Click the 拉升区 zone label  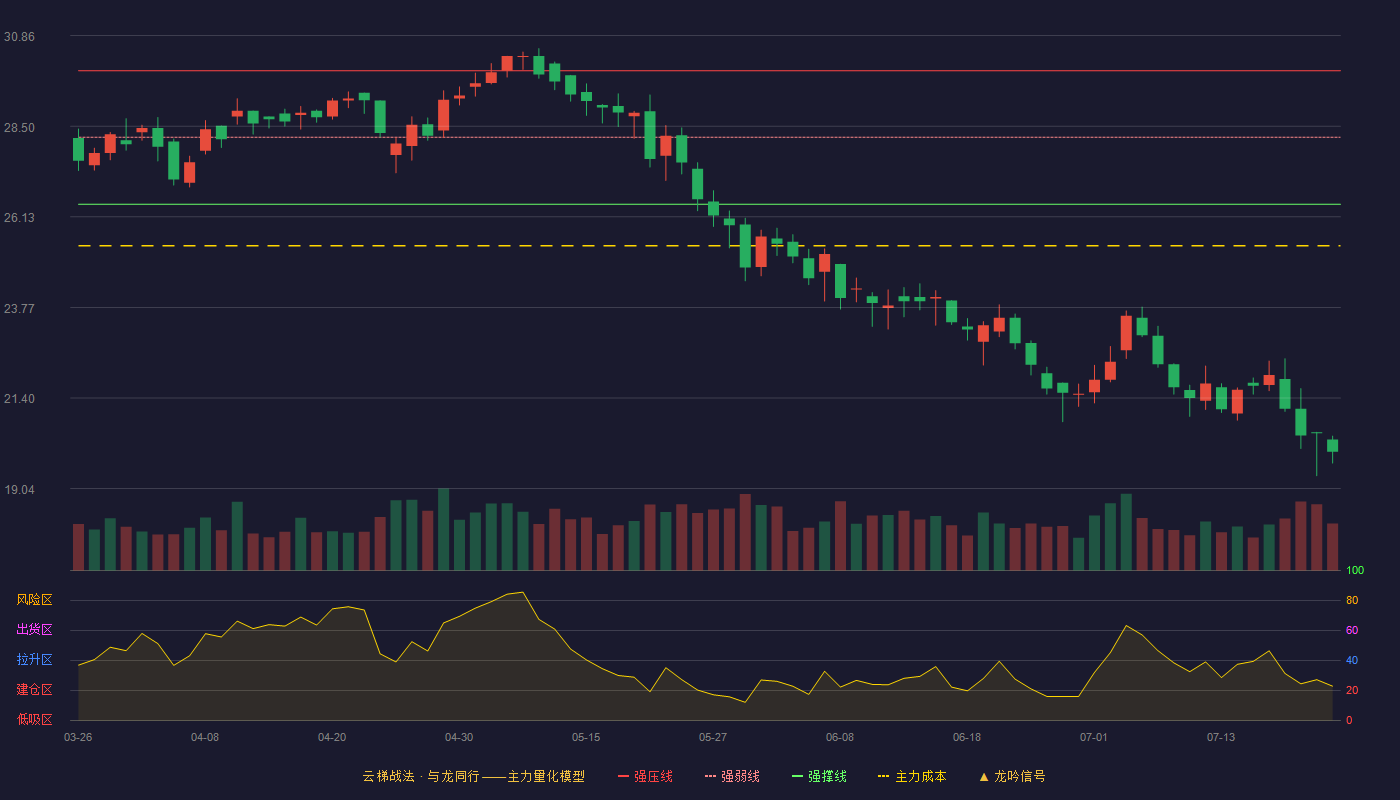tap(34, 660)
